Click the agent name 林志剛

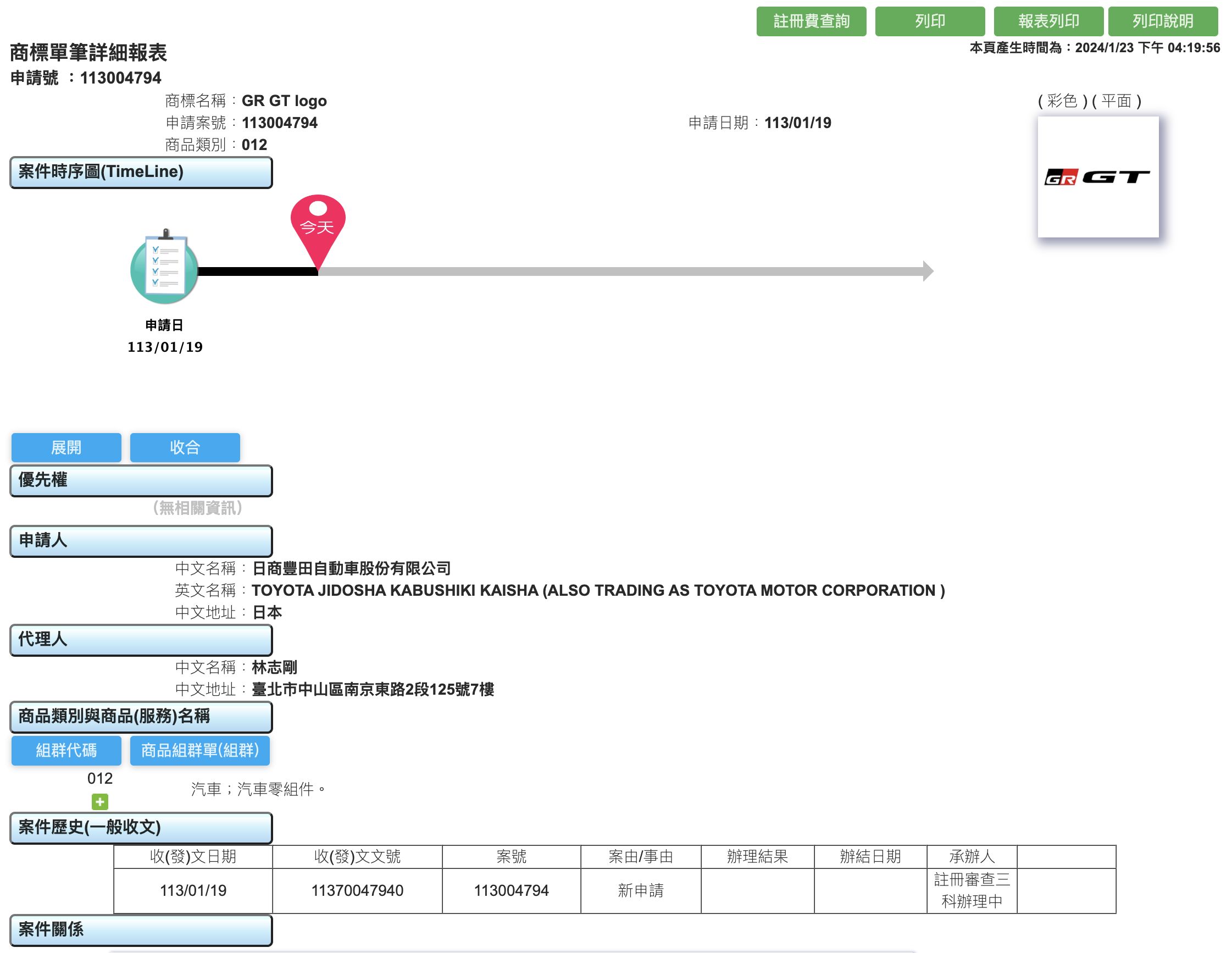pyautogui.click(x=275, y=668)
